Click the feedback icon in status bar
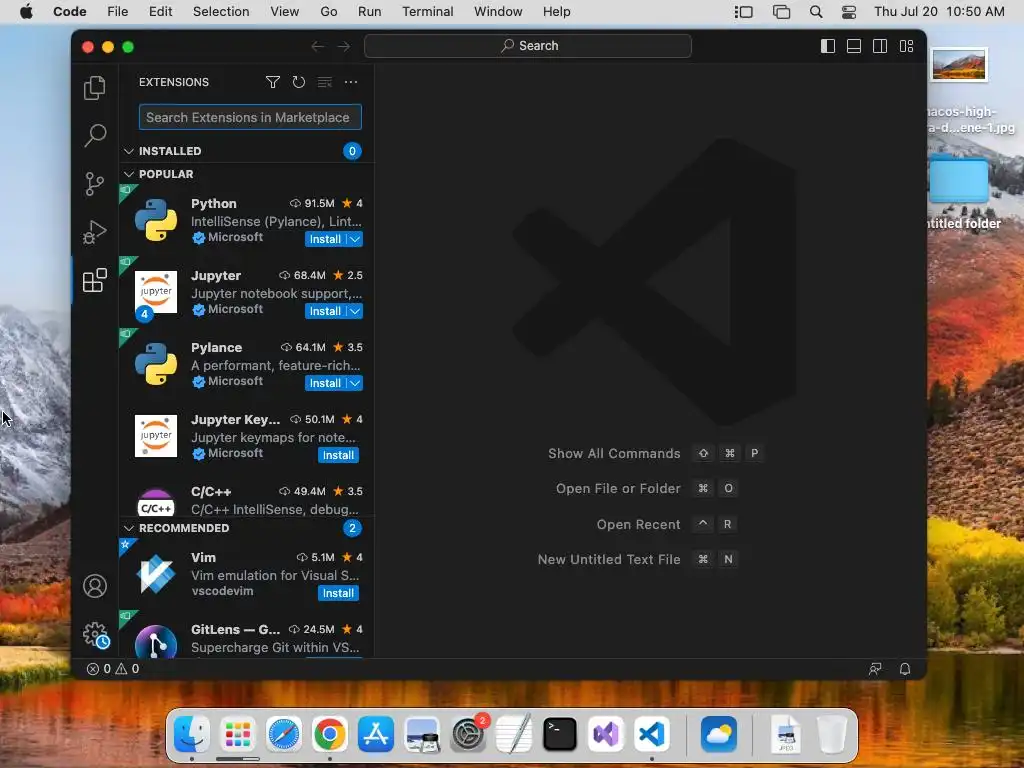The height and width of the screenshot is (768, 1024). (874, 668)
